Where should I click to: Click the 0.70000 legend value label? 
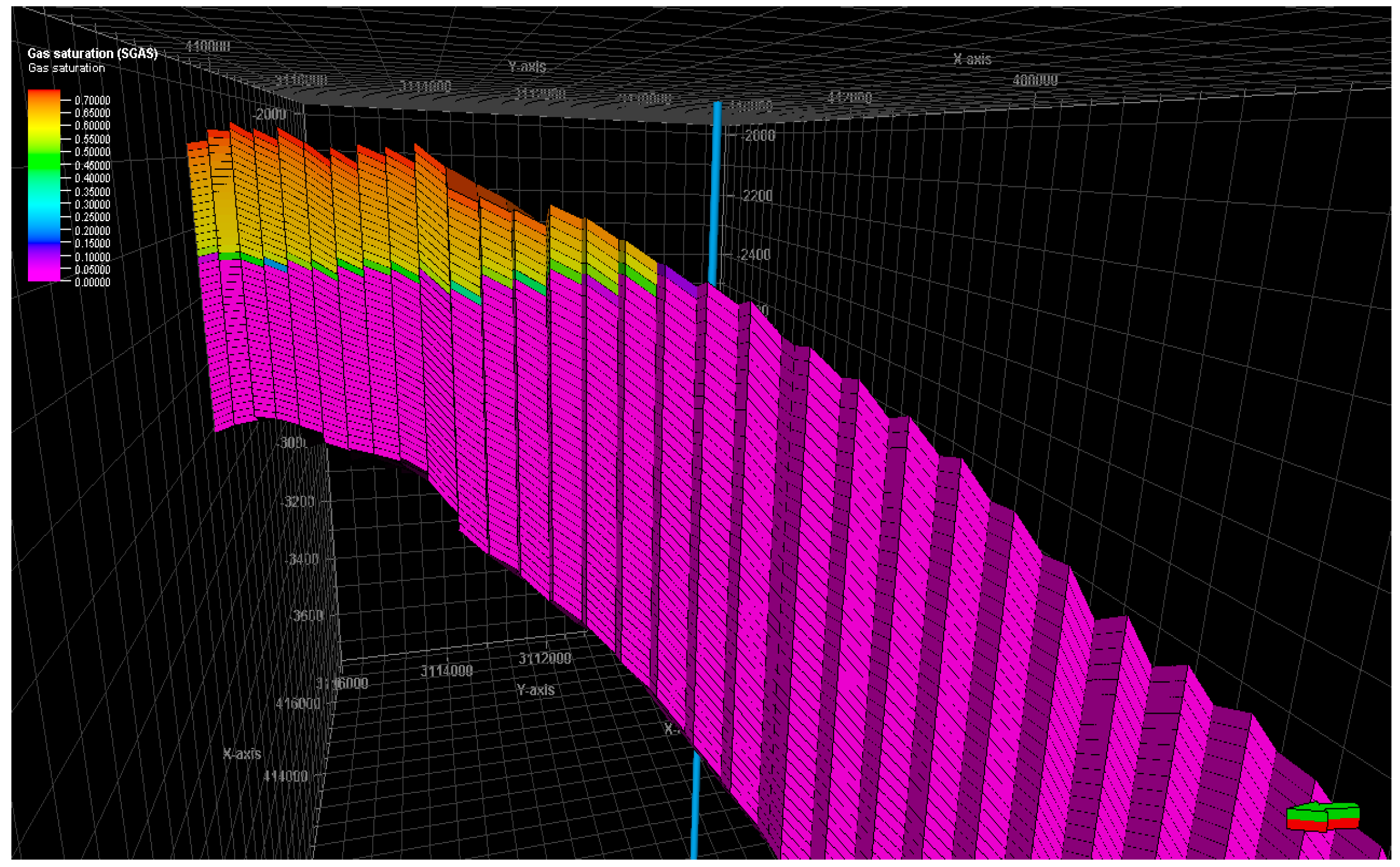[92, 100]
